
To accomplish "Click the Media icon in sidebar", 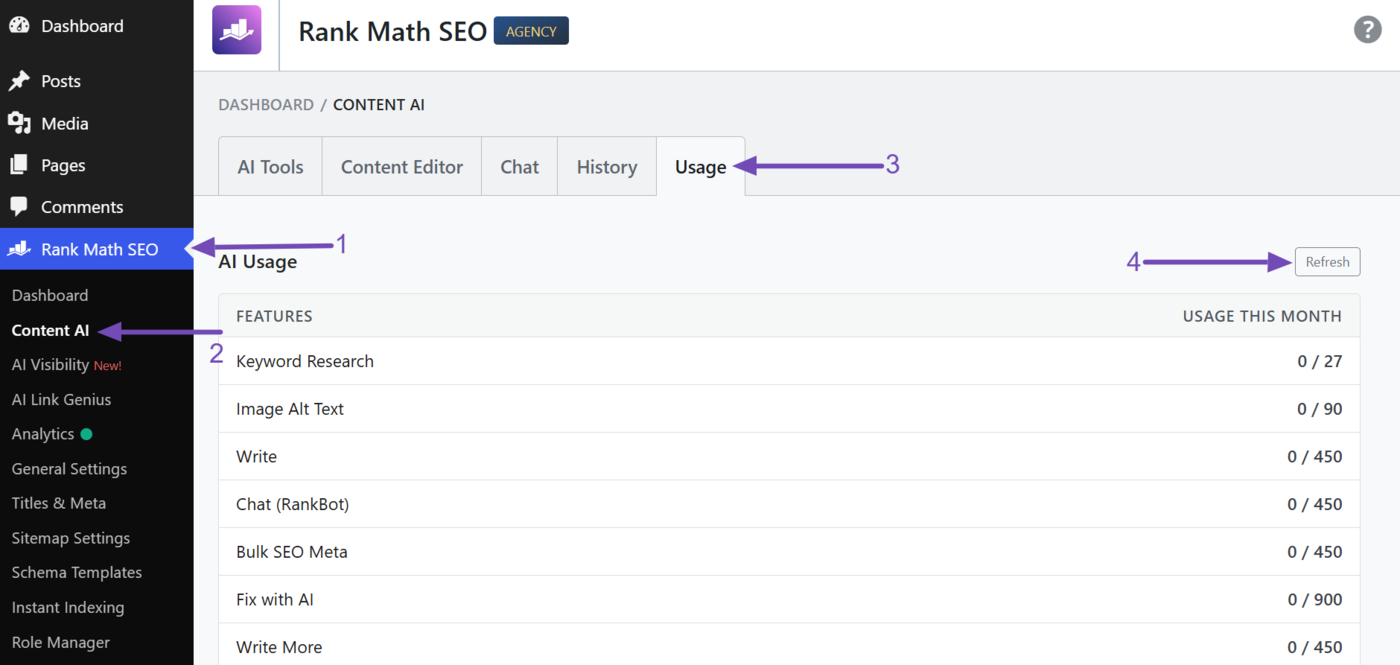I will click(x=19, y=123).
